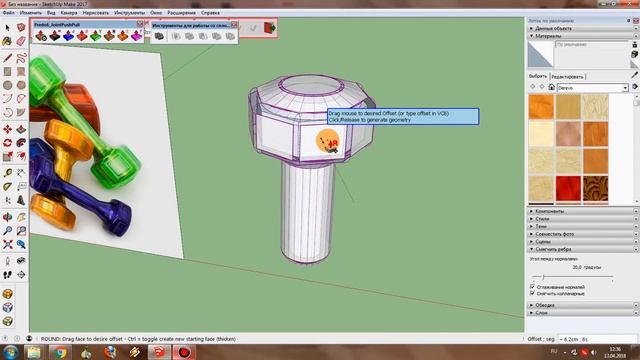Pick the eyedropper sample paint icon

coord(634,75)
